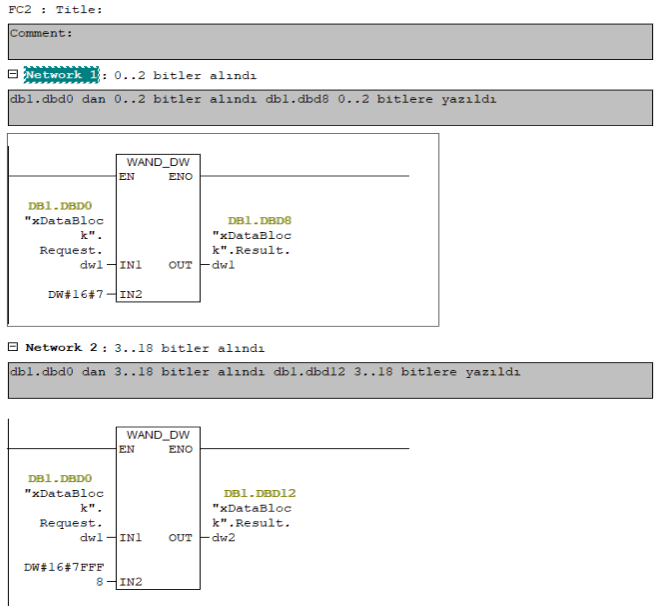Screen dimensions: 657x606
Task: Click DB1.DBD0 address in Network 1
Action: [x=59, y=206]
